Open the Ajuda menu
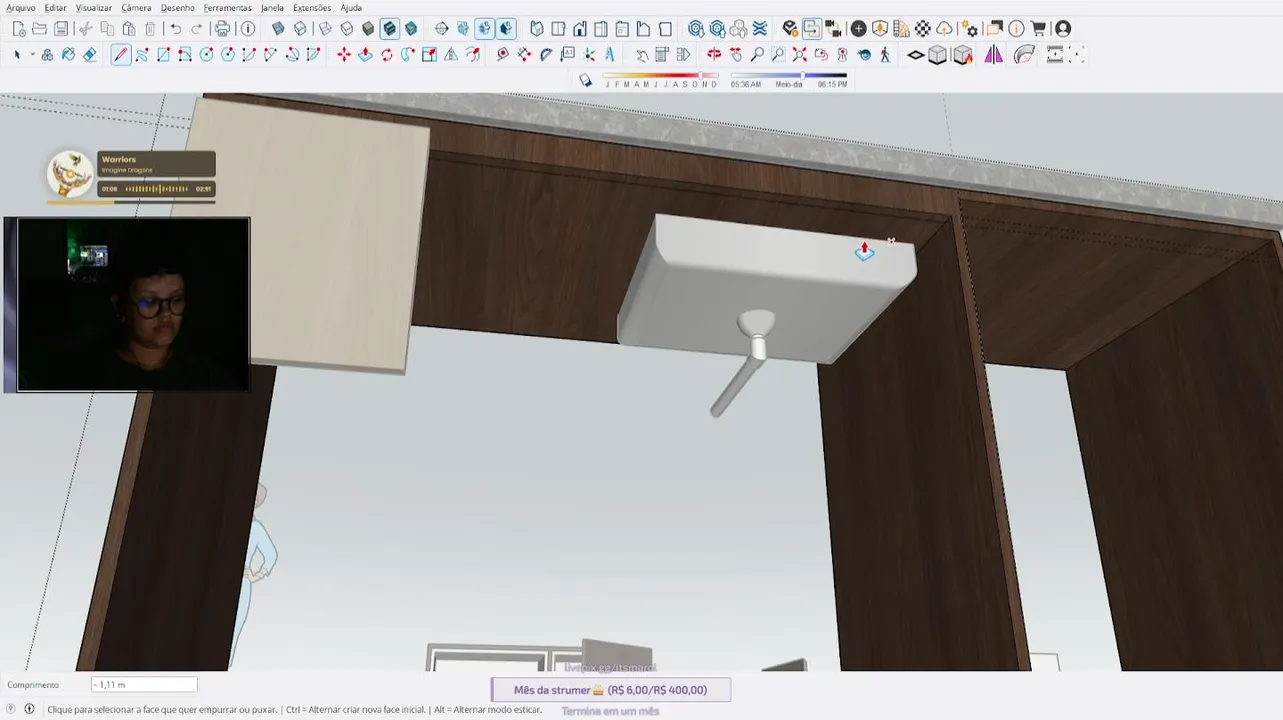 click(351, 8)
